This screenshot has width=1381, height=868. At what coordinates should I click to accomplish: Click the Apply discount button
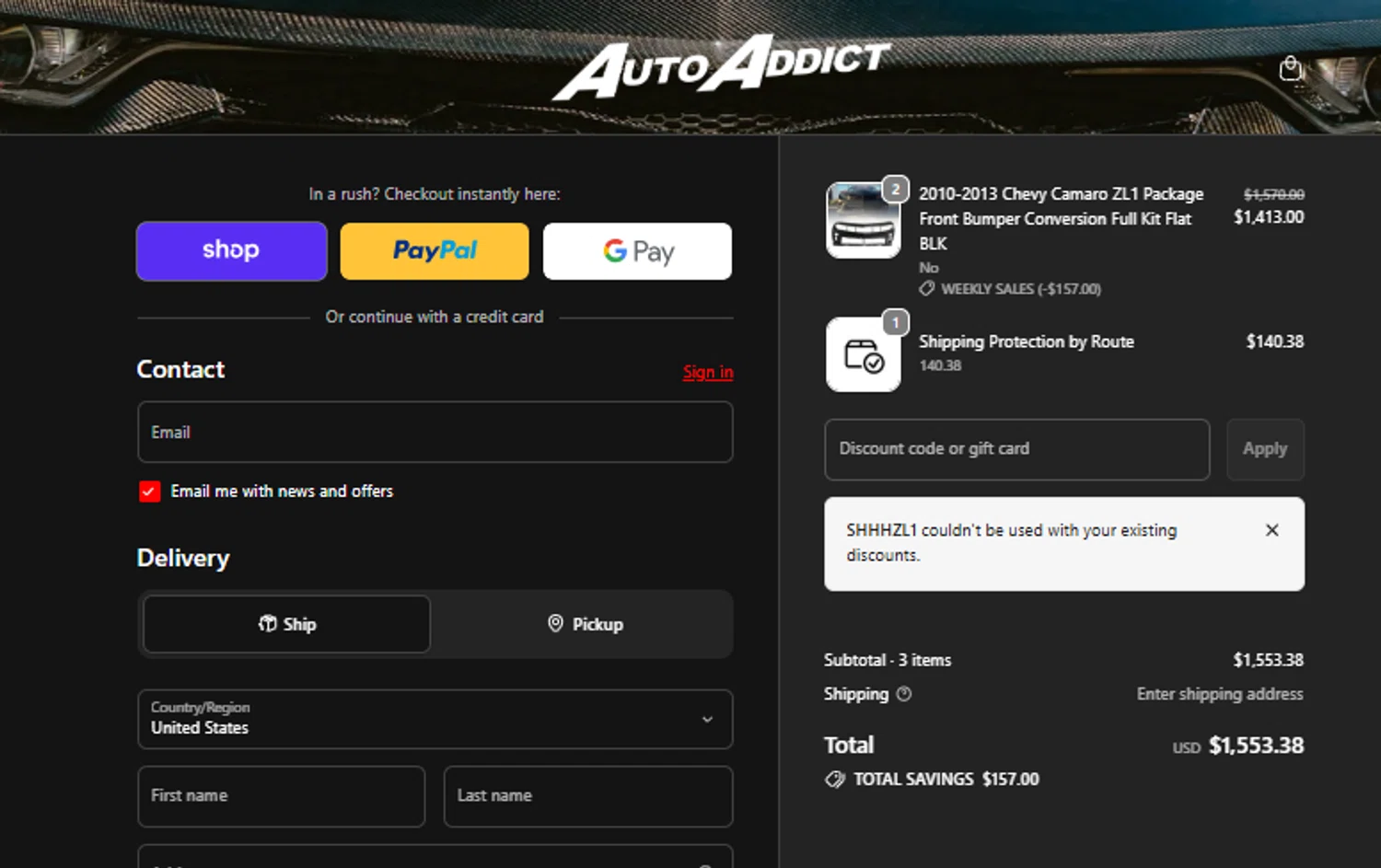(x=1265, y=449)
